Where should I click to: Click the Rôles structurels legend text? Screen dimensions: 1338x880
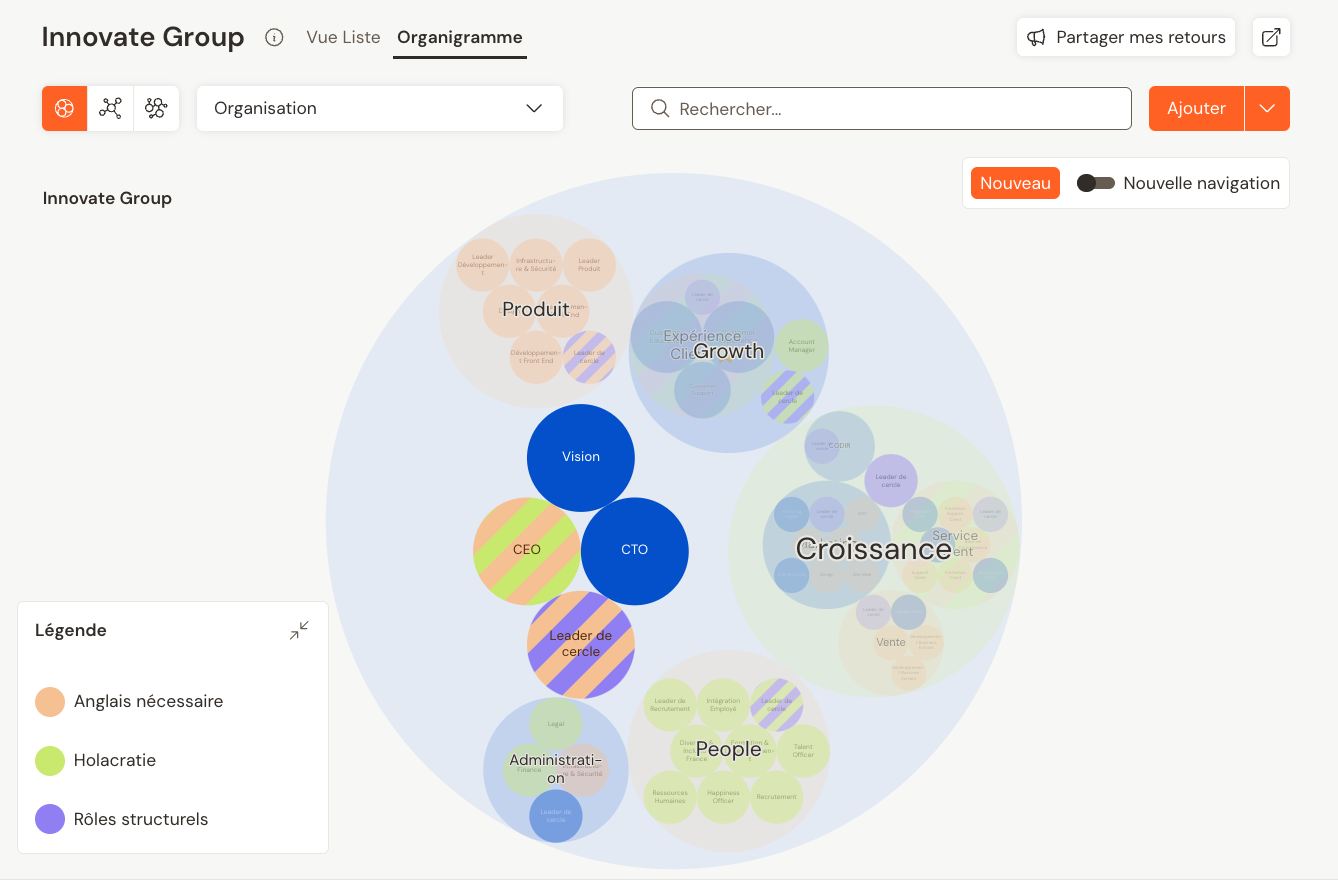pos(141,820)
